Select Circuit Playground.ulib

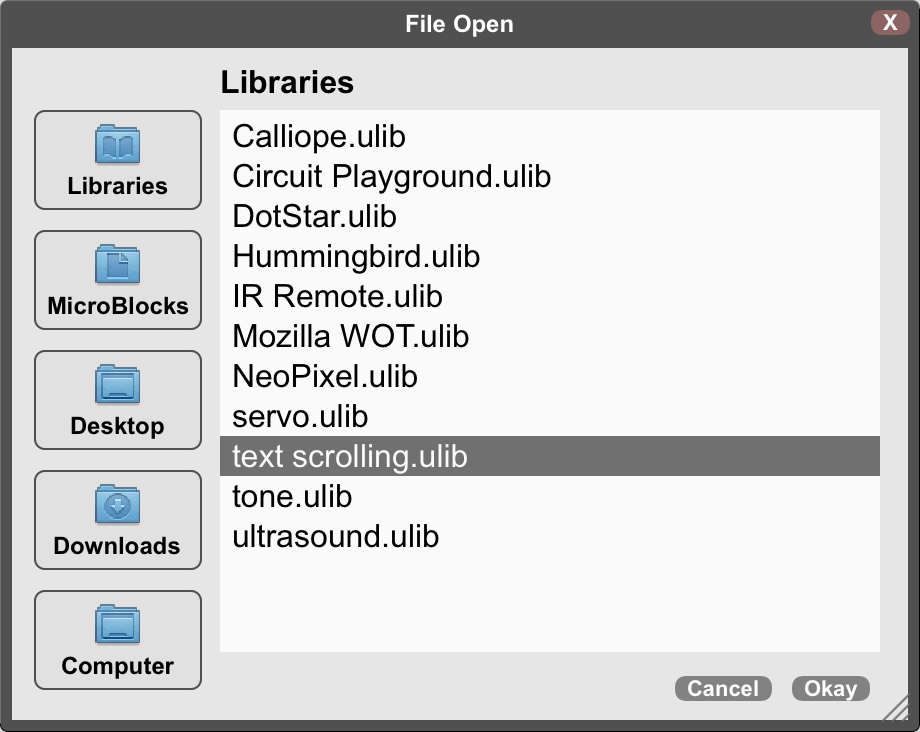[x=550, y=176]
